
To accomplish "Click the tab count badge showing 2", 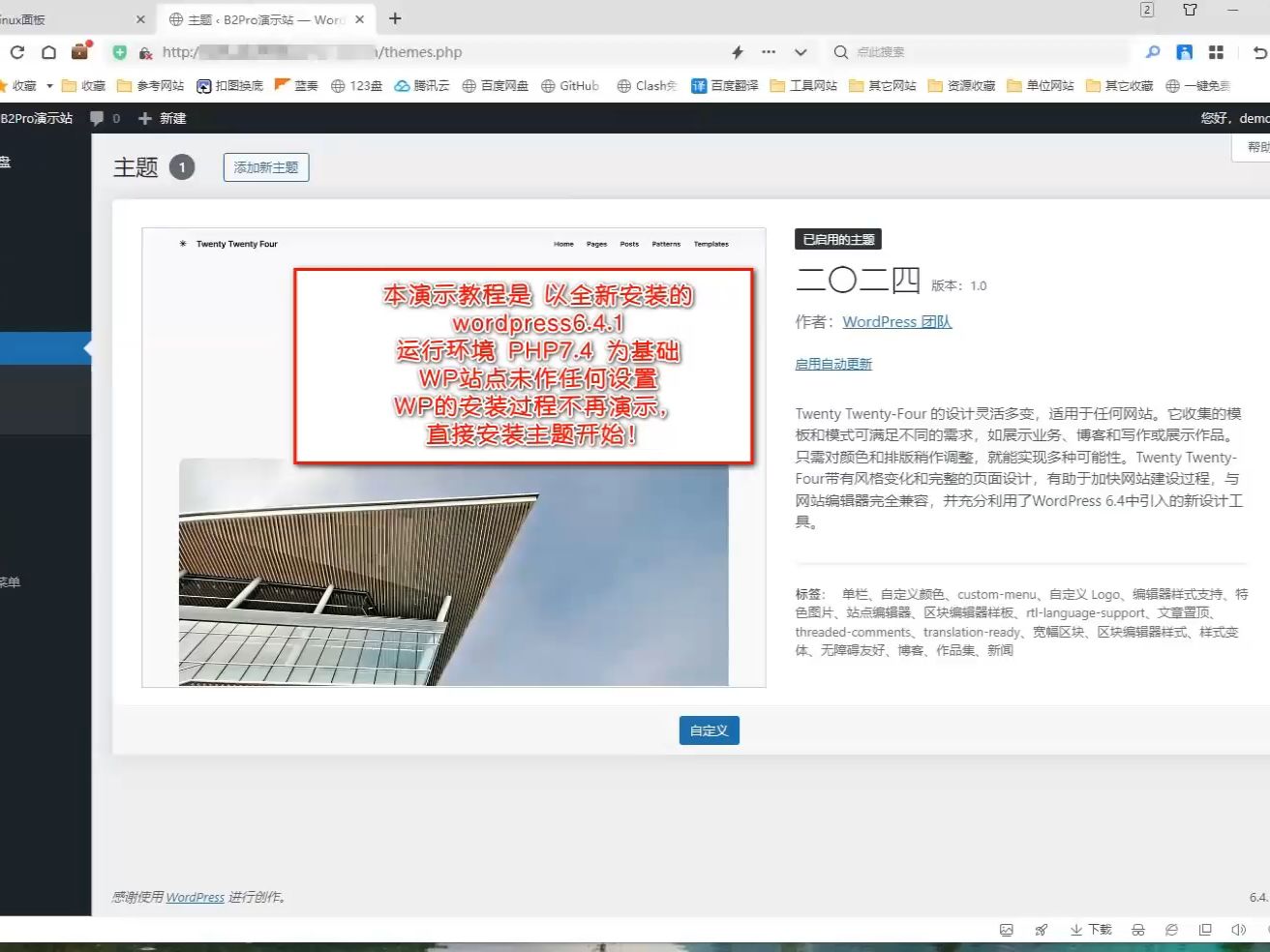I will pos(1147,10).
